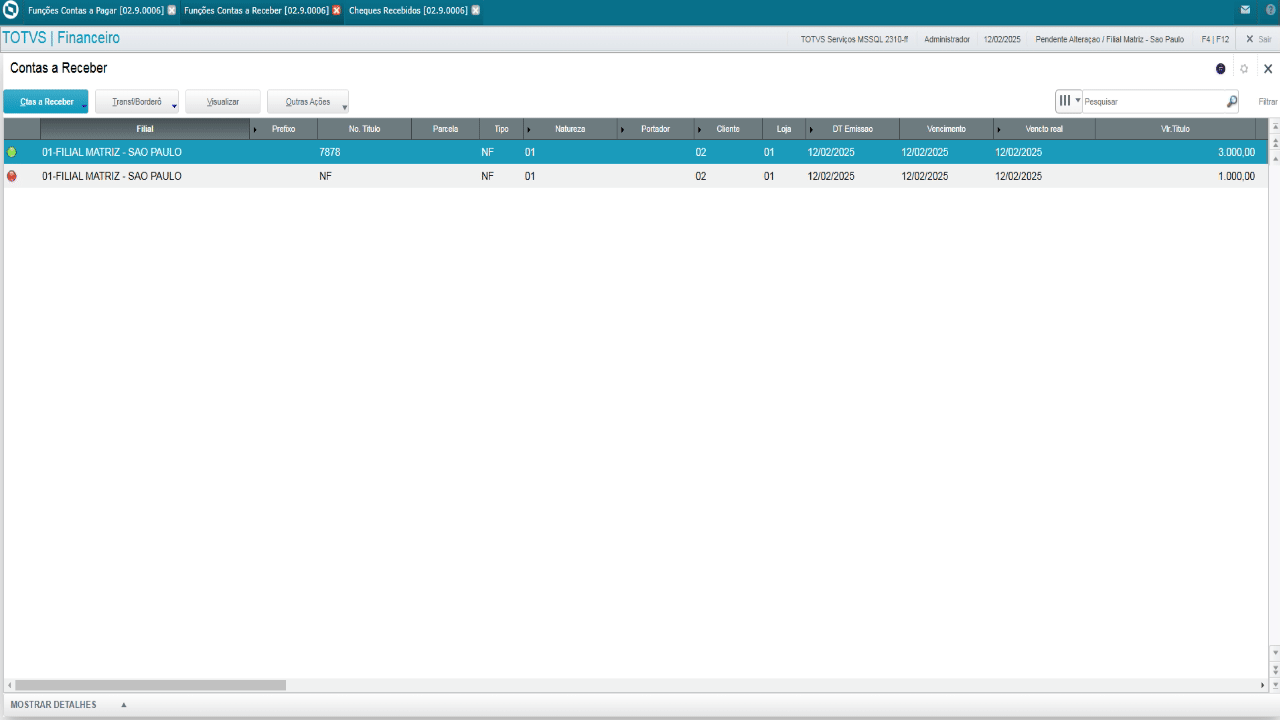Click the Administrador user label
This screenshot has width=1280, height=720.
click(x=947, y=39)
